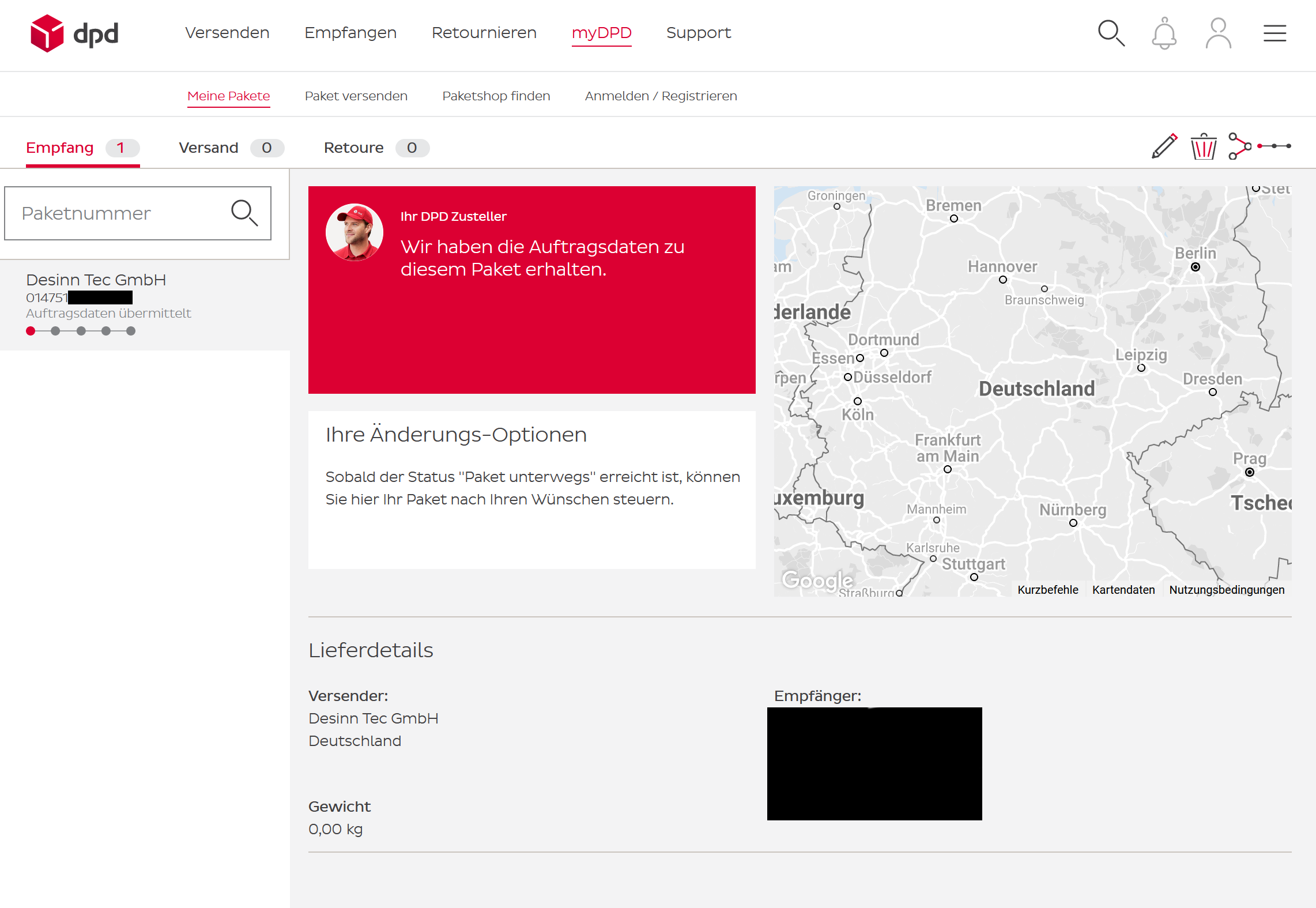Open the search magnifier in header
Viewport: 1316px width, 908px height.
coord(1111,33)
